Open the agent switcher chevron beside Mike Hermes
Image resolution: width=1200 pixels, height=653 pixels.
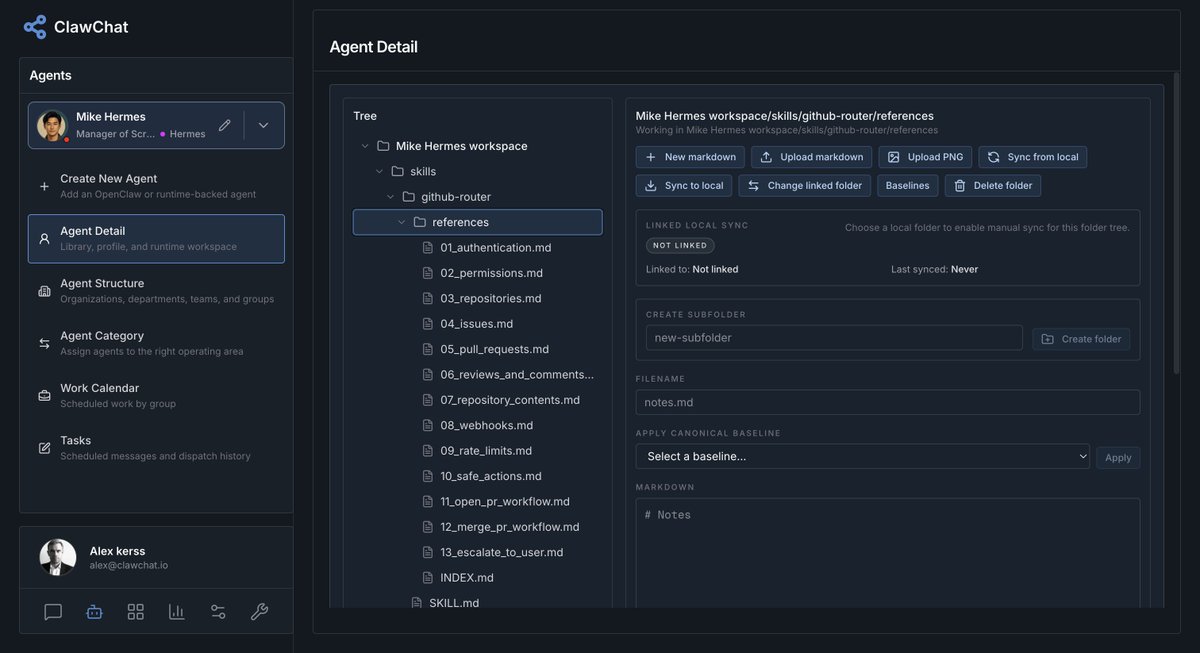click(x=264, y=125)
